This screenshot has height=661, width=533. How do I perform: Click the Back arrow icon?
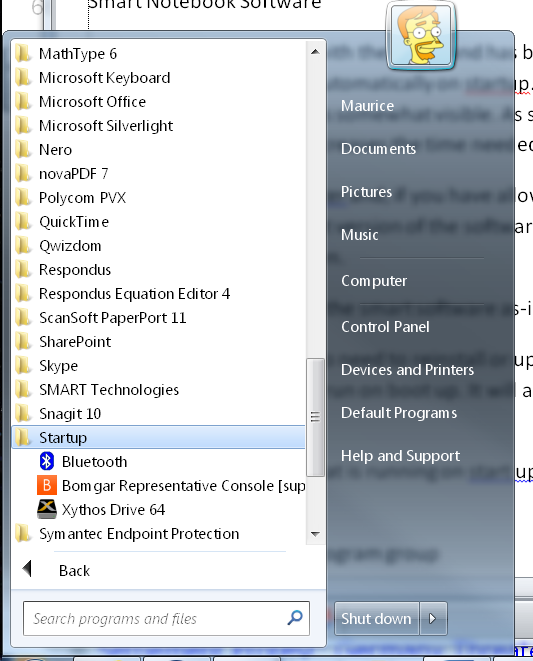coord(27,569)
